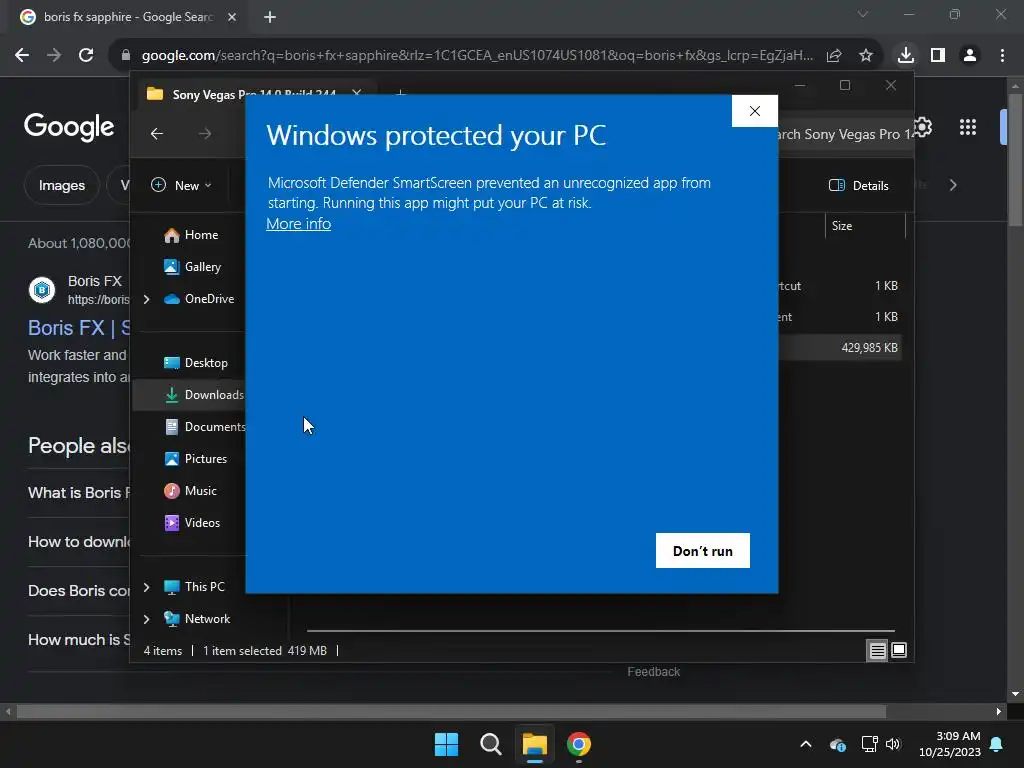Open the clock showing 3:09 AM
Image resolution: width=1024 pixels, height=768 pixels.
click(950, 744)
